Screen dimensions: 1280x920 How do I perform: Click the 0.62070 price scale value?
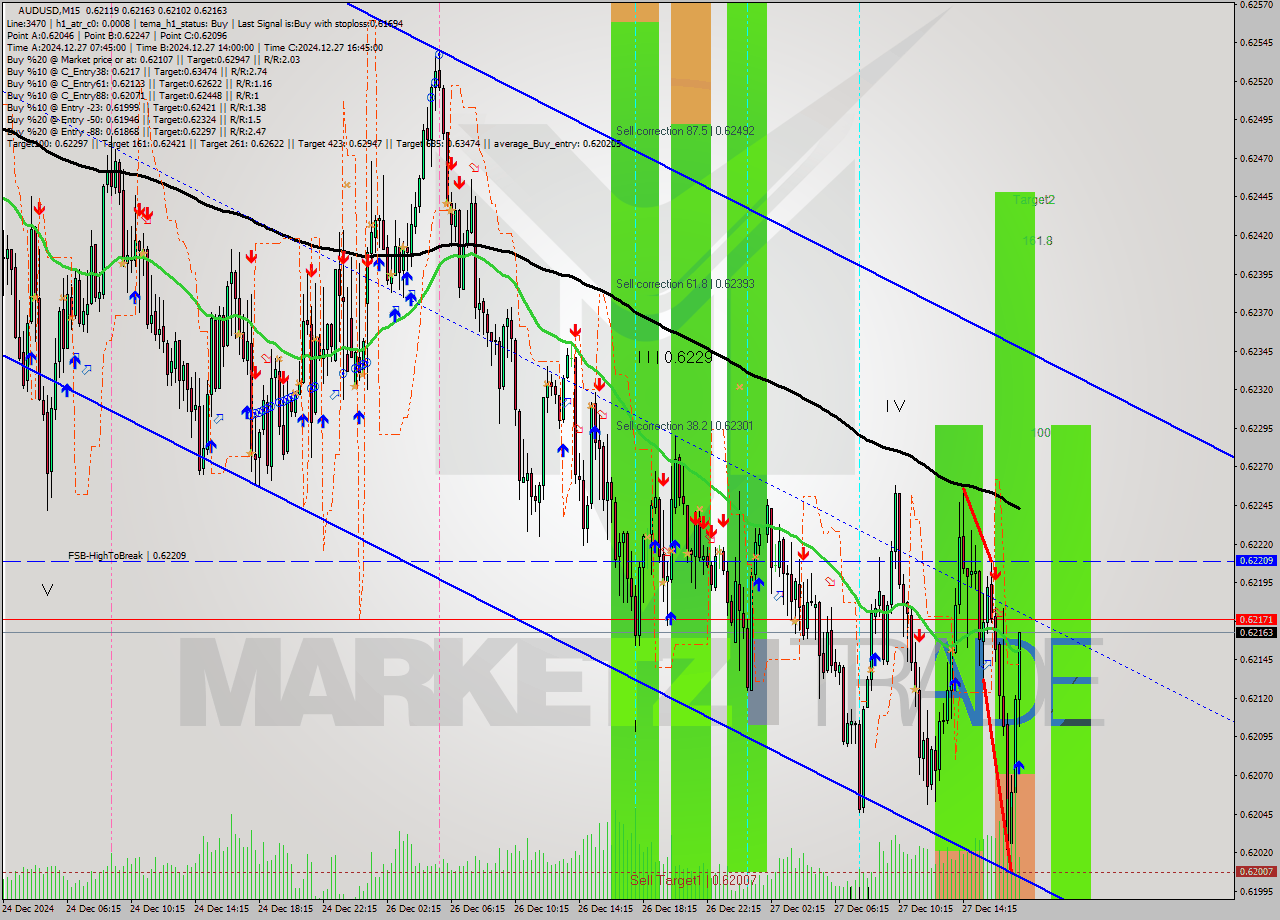tap(1256, 775)
